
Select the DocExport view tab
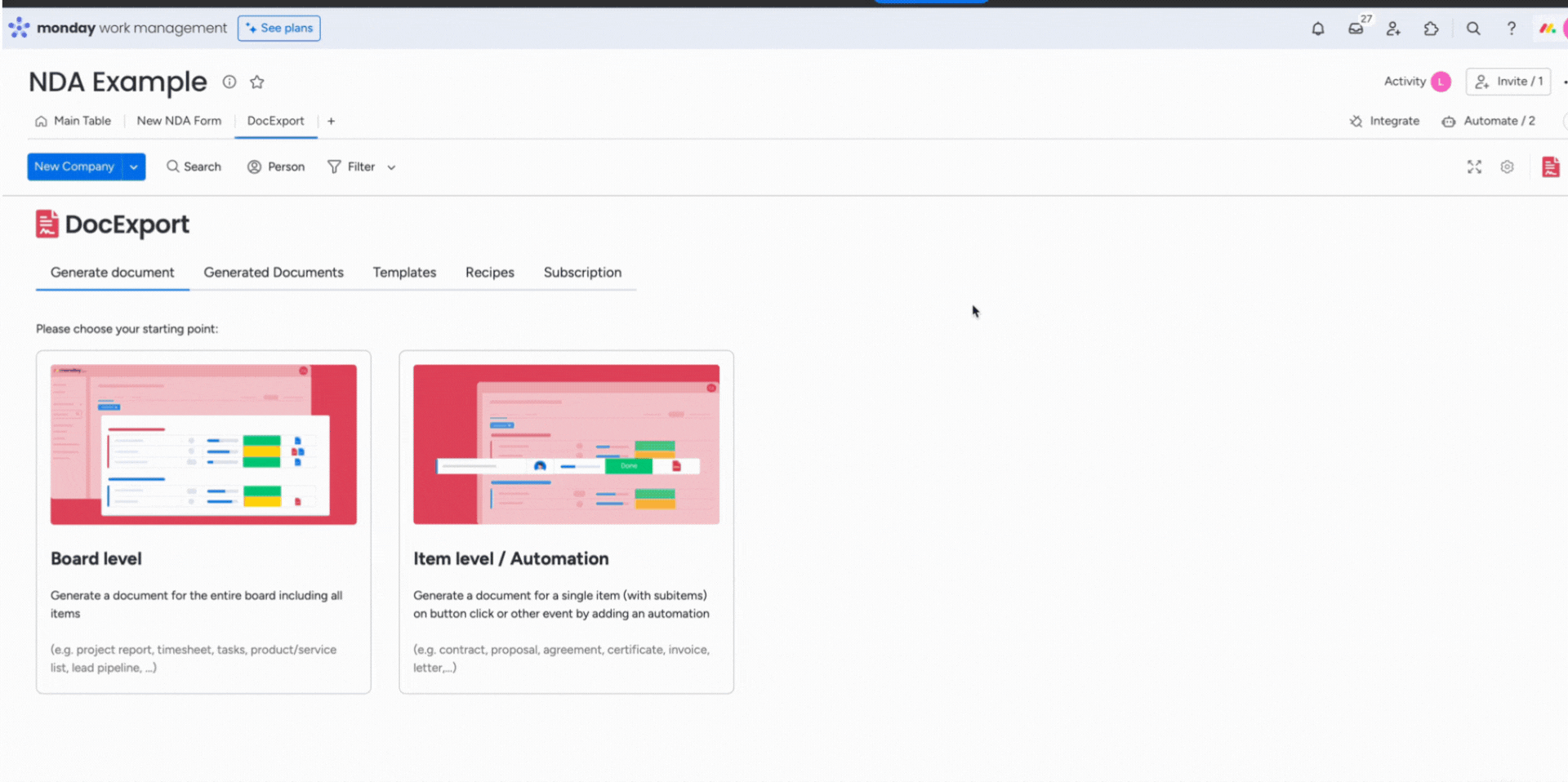276,121
